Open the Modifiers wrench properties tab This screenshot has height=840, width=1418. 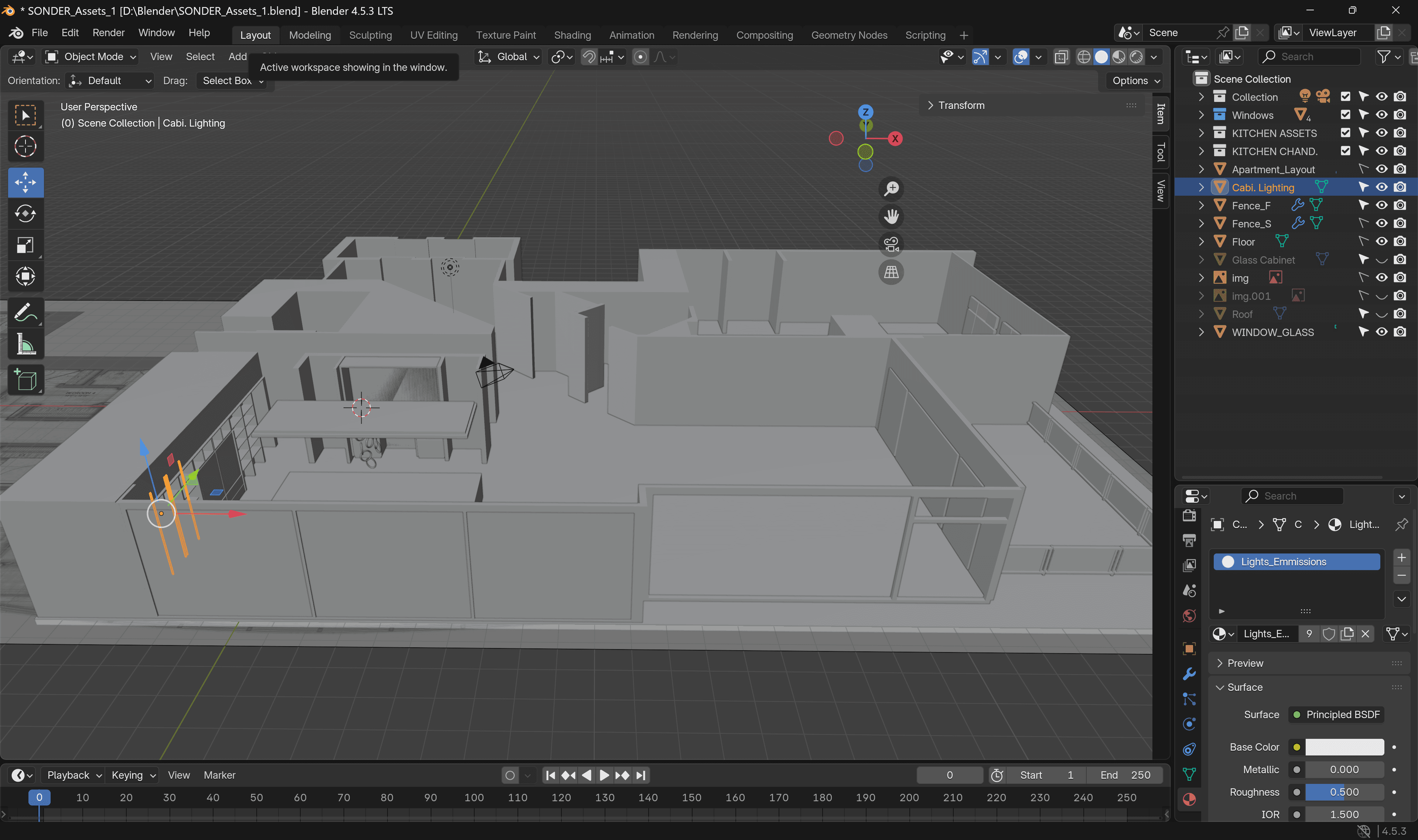(x=1189, y=673)
